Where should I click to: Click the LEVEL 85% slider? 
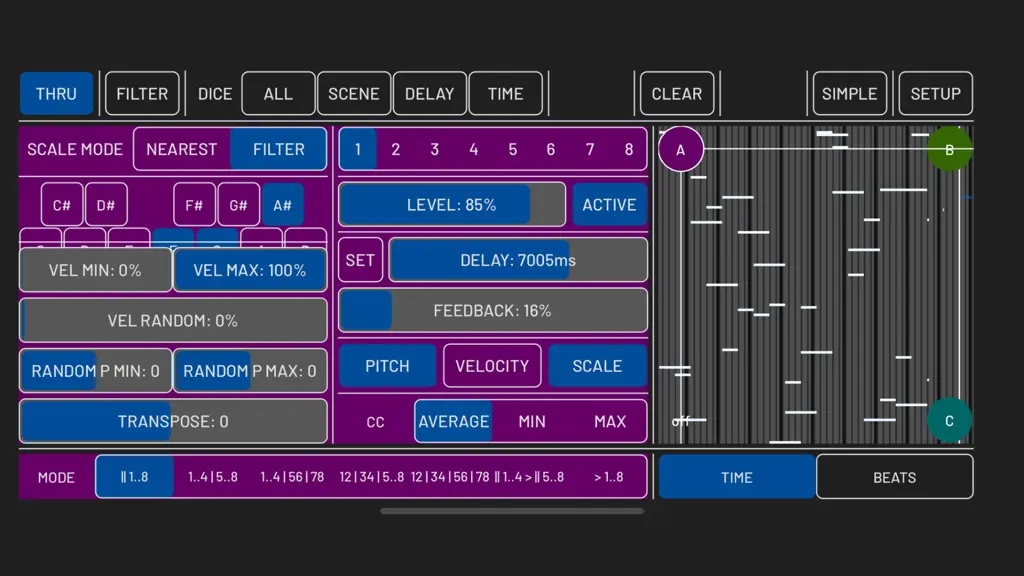[x=452, y=204]
